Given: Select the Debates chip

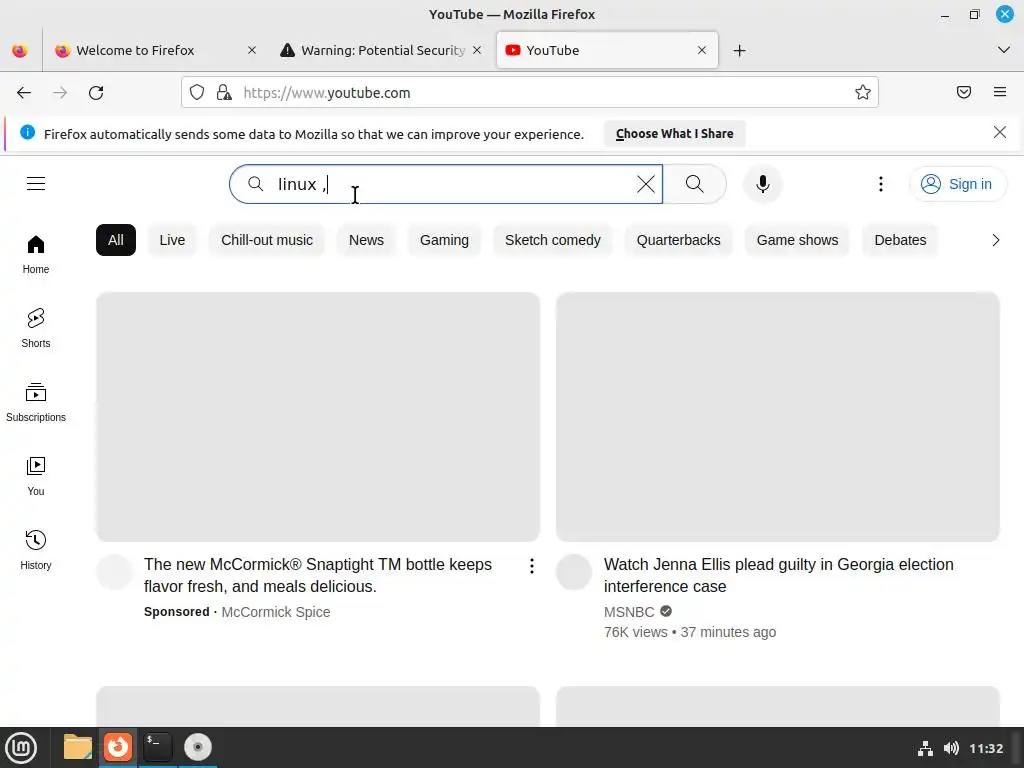Looking at the screenshot, I should pos(900,240).
